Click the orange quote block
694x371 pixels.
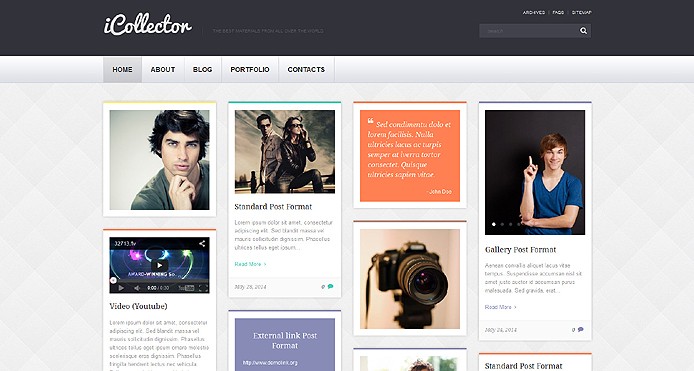tap(410, 155)
